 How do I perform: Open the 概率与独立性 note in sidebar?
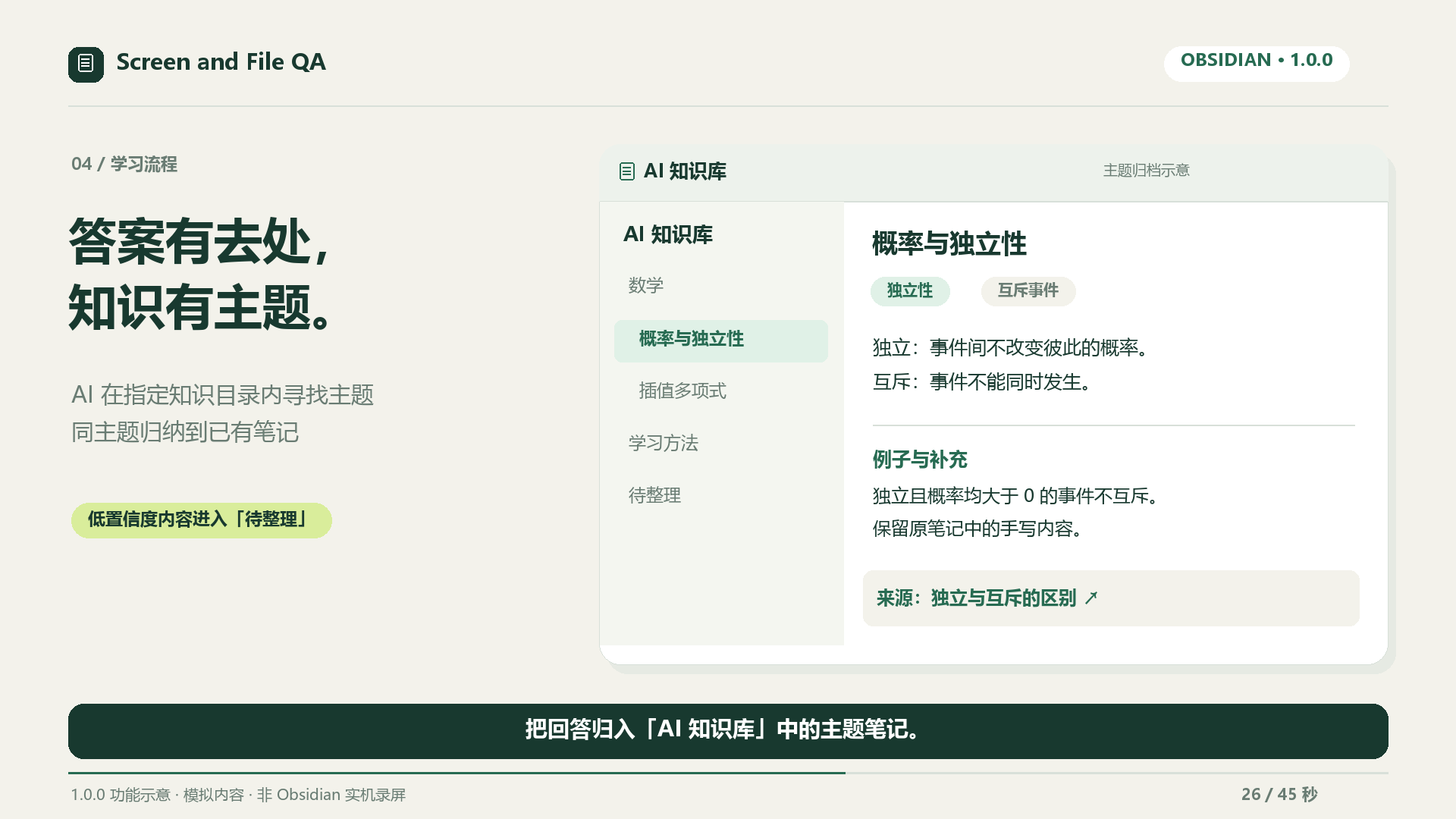721,340
